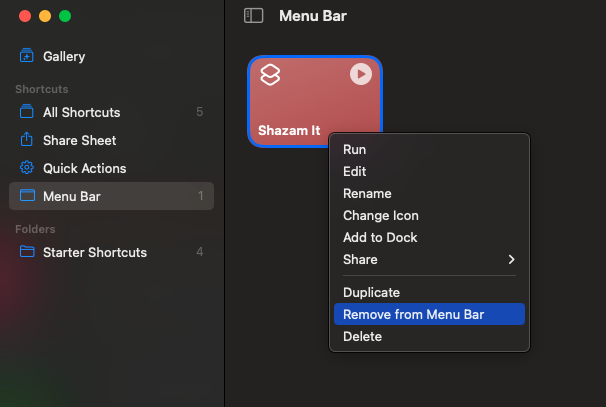Run Shazam It with play button

tap(361, 74)
